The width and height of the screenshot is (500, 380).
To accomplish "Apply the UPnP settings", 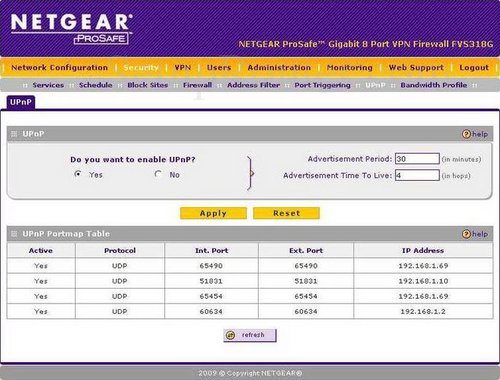I will (x=213, y=213).
